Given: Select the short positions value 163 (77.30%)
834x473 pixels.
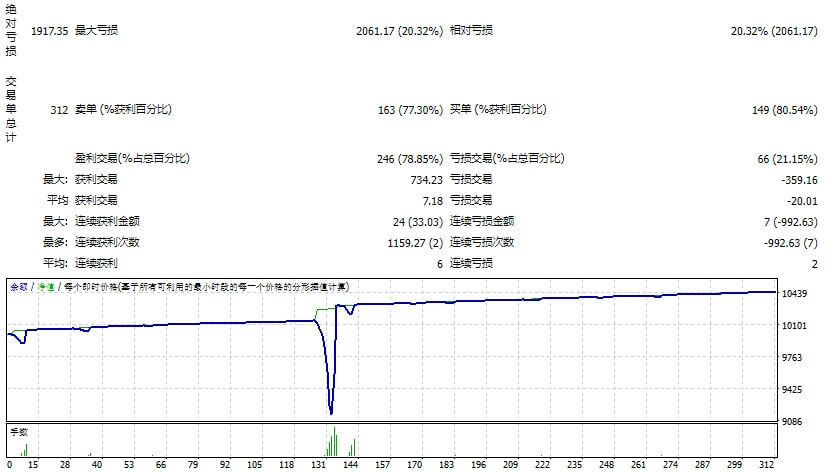Looking at the screenshot, I should [x=411, y=110].
